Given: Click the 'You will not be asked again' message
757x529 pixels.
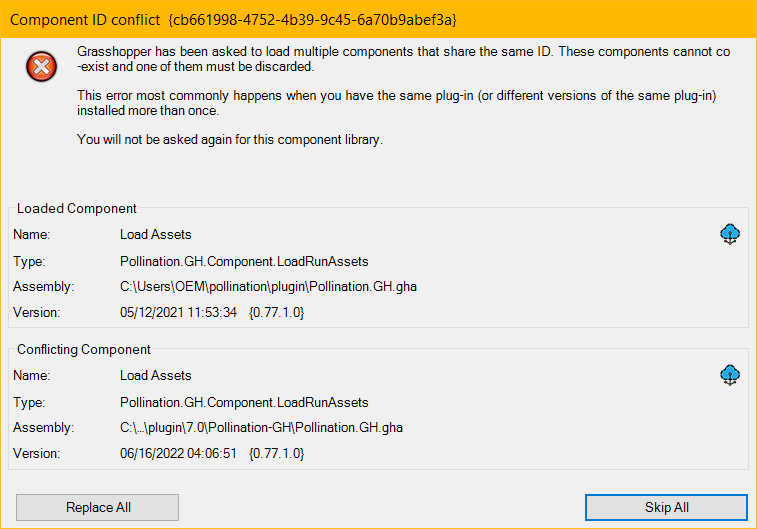Looking at the screenshot, I should 230,139.
